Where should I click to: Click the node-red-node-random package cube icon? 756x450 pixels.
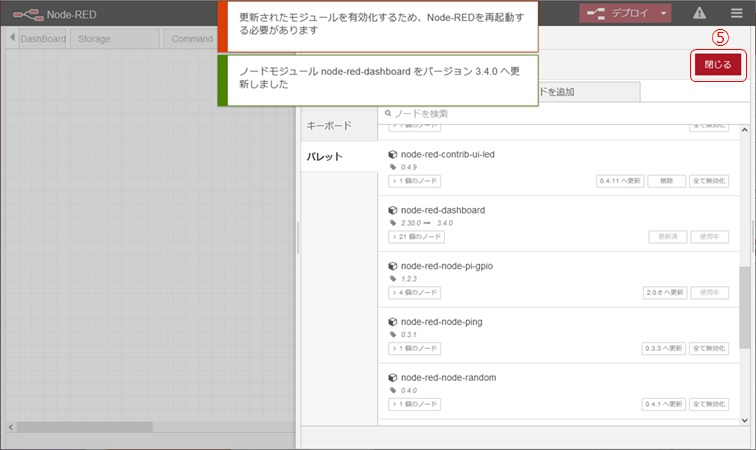pos(393,377)
